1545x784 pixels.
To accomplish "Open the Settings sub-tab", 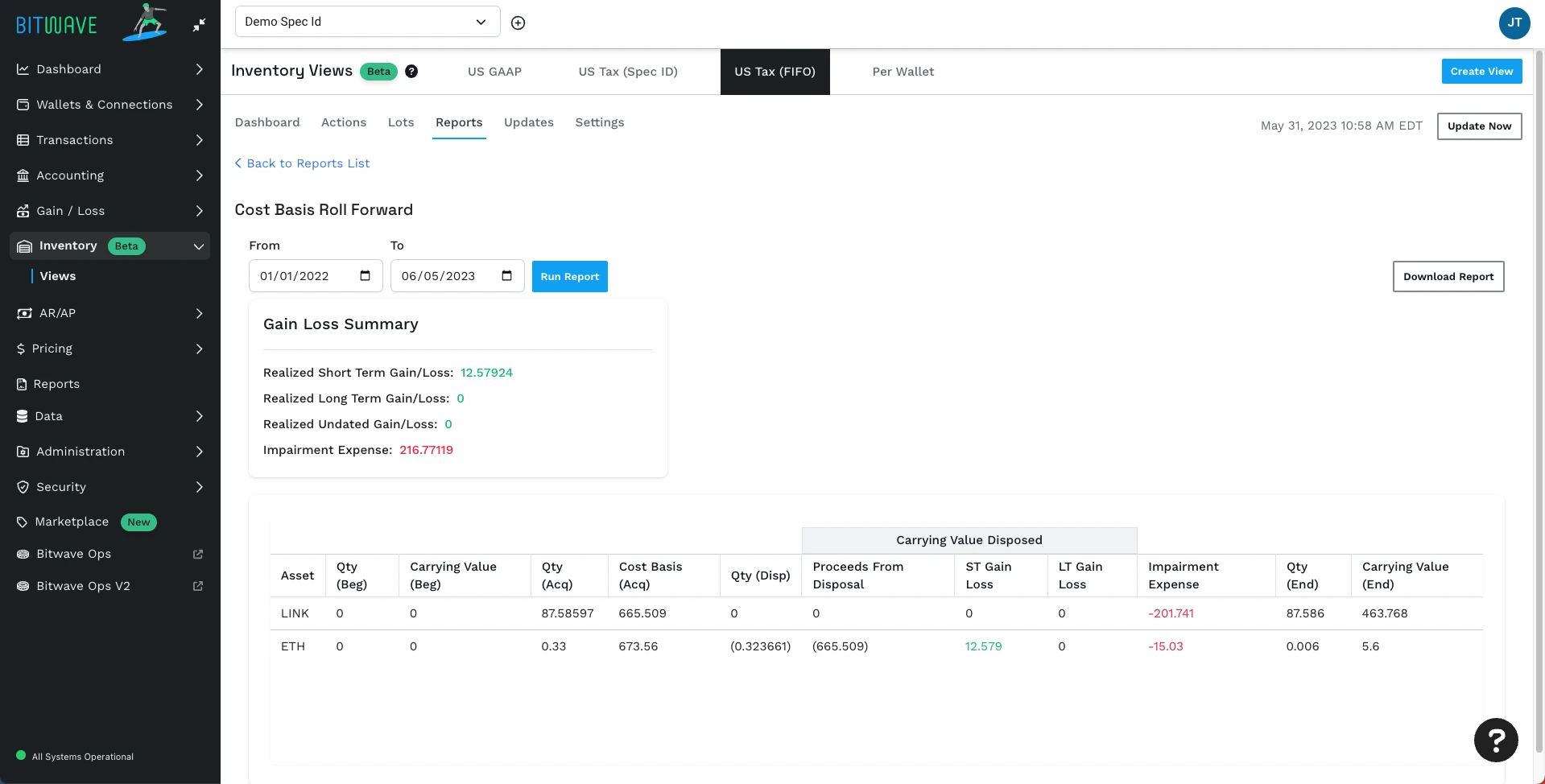I will click(x=600, y=122).
